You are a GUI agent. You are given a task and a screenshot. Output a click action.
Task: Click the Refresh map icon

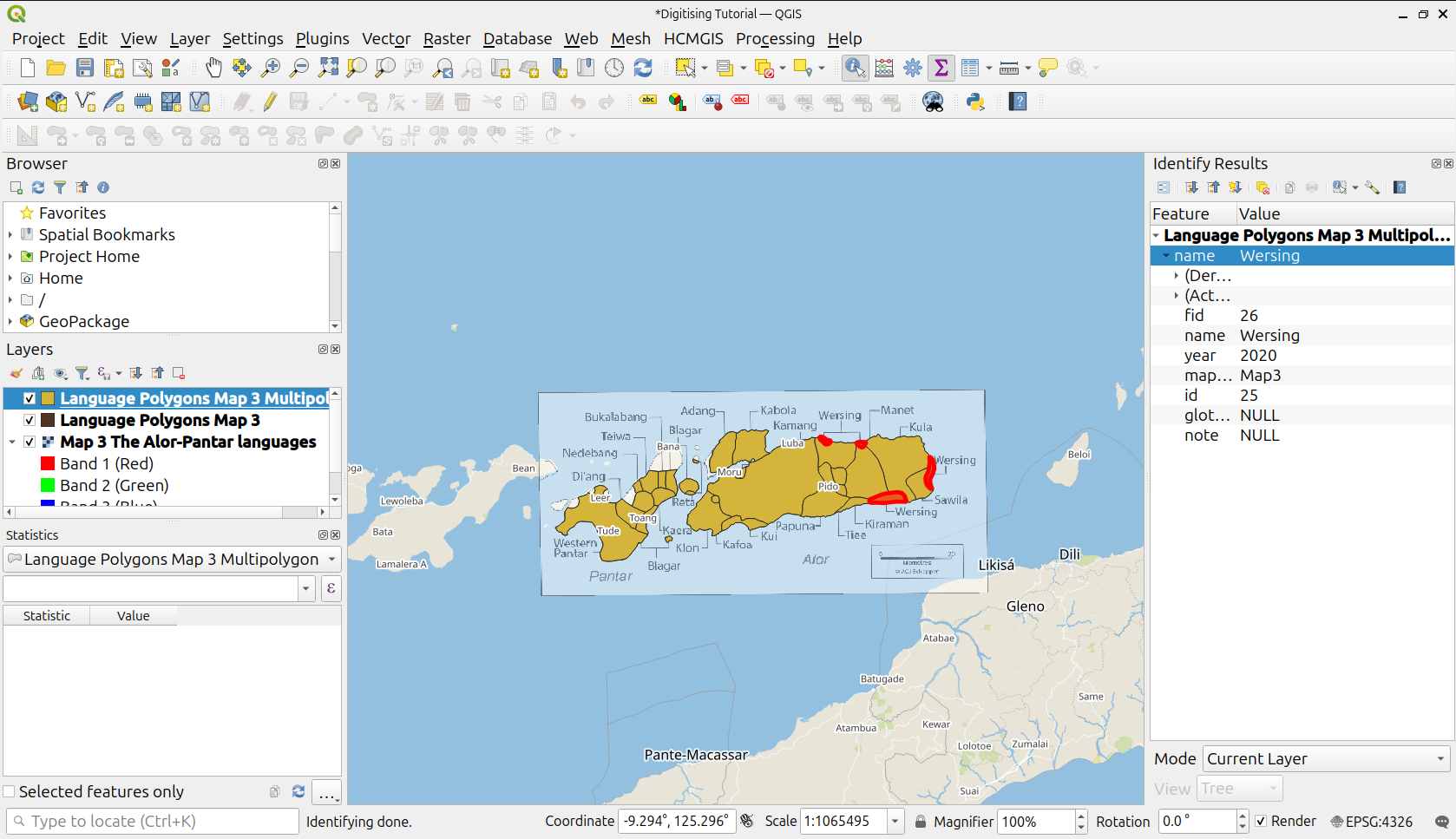tap(643, 68)
